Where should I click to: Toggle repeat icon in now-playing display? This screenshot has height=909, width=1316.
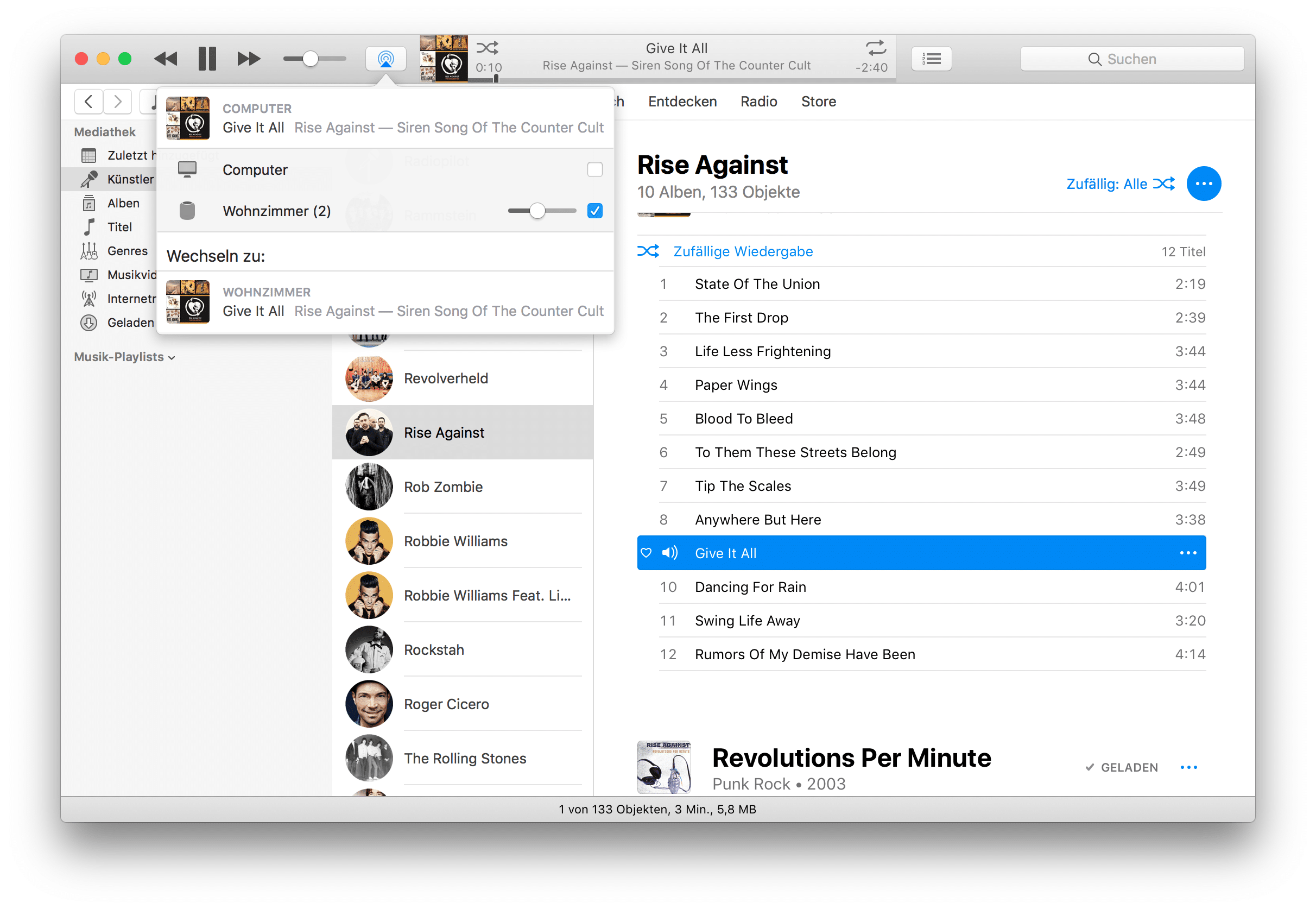(875, 47)
